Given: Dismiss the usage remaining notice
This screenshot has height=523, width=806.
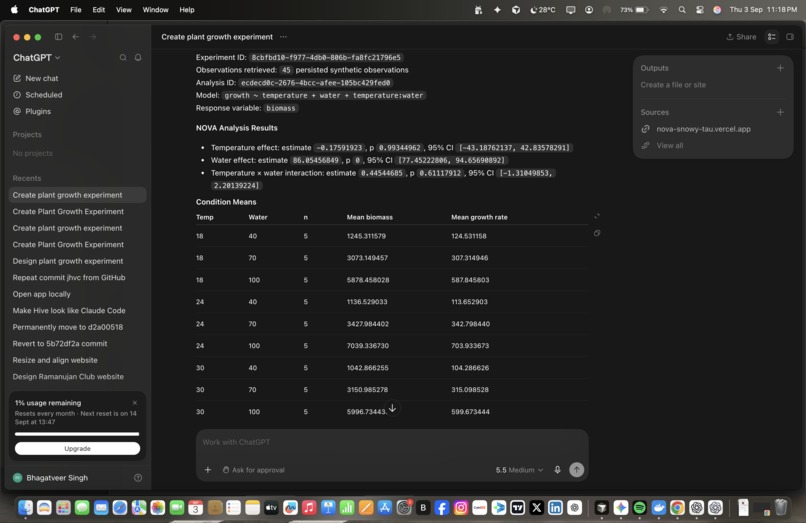Looking at the screenshot, I should click(x=135, y=403).
